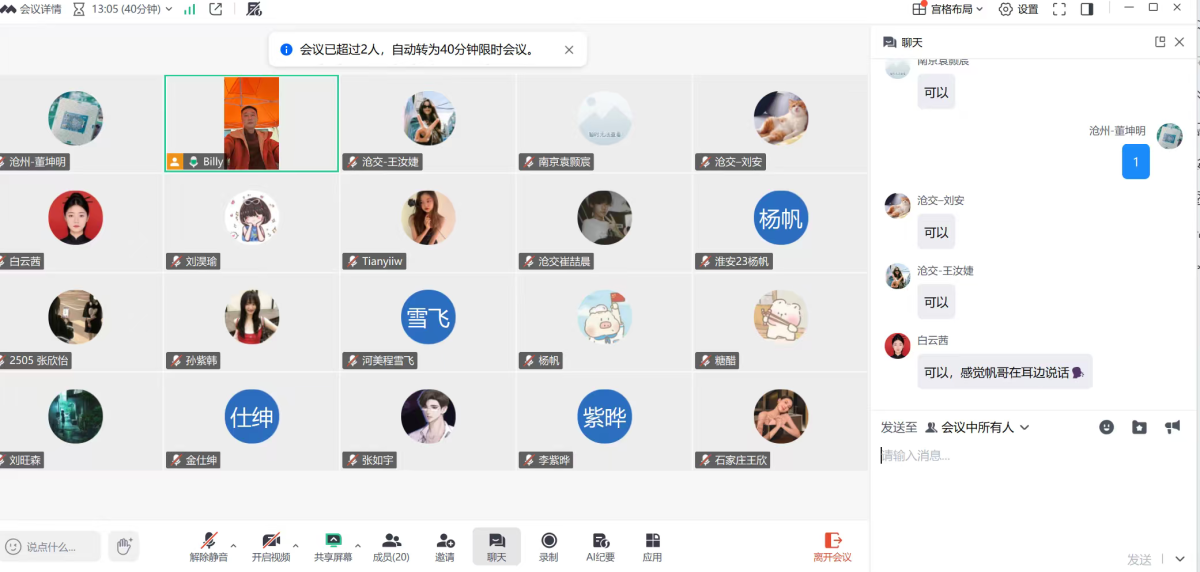
Task: Click the 邀请 invite icon
Action: coord(445,546)
